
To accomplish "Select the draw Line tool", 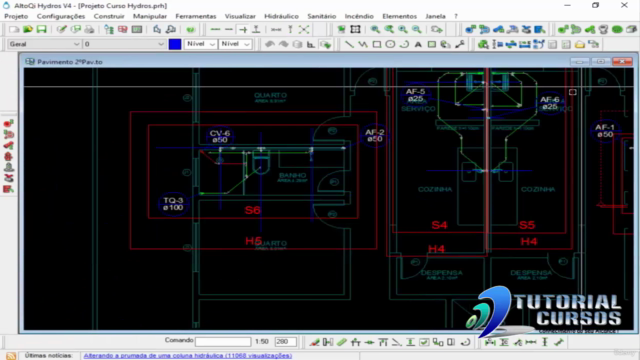I will pos(349,44).
